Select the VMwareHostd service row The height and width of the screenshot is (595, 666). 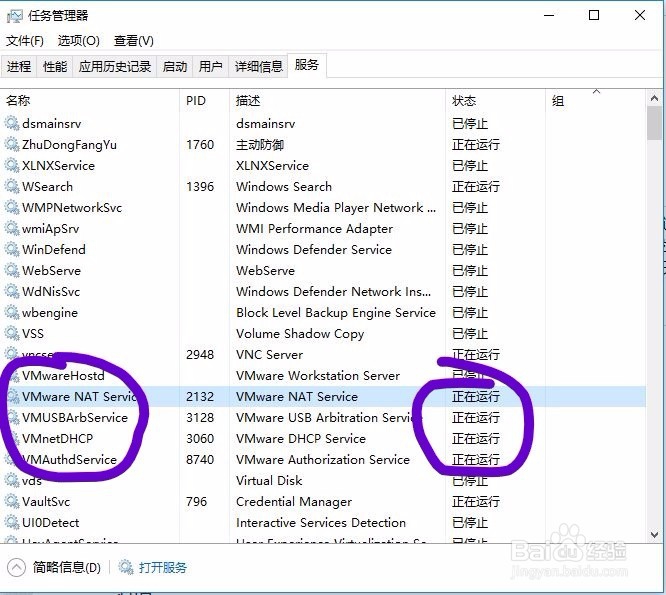323,375
